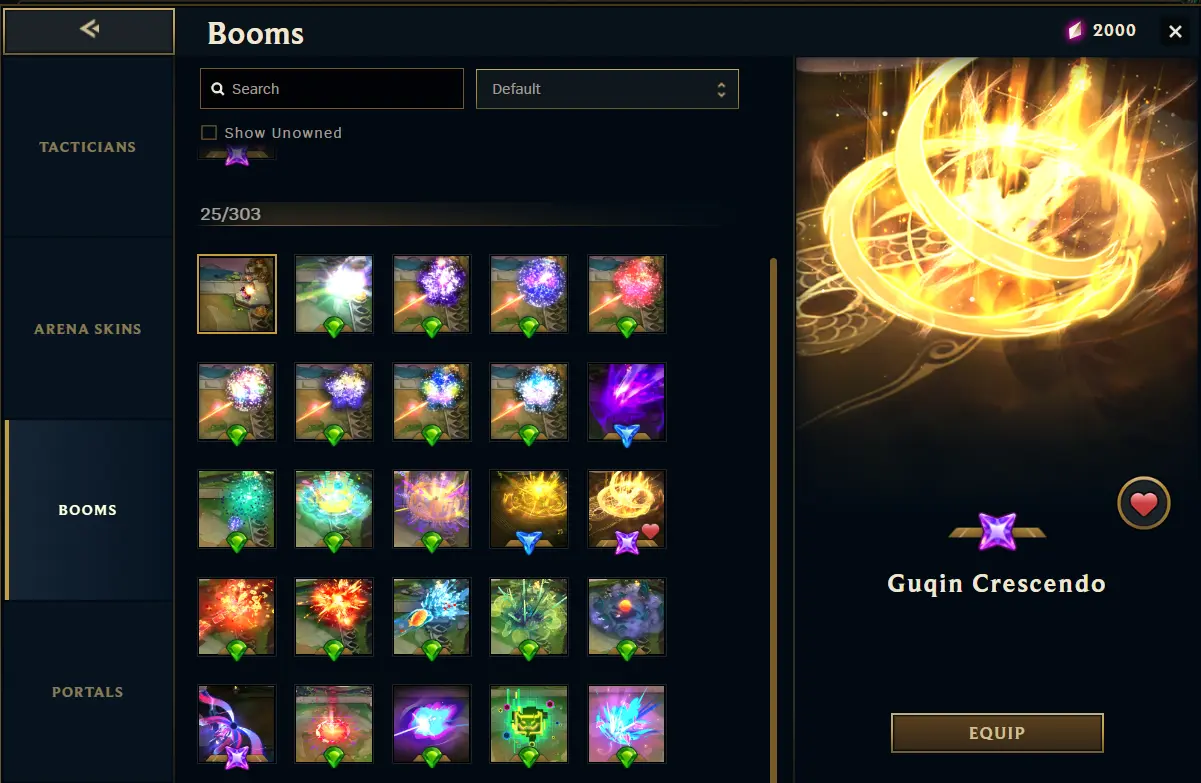Open the Arena Skins tab
The height and width of the screenshot is (783, 1201).
(88, 329)
